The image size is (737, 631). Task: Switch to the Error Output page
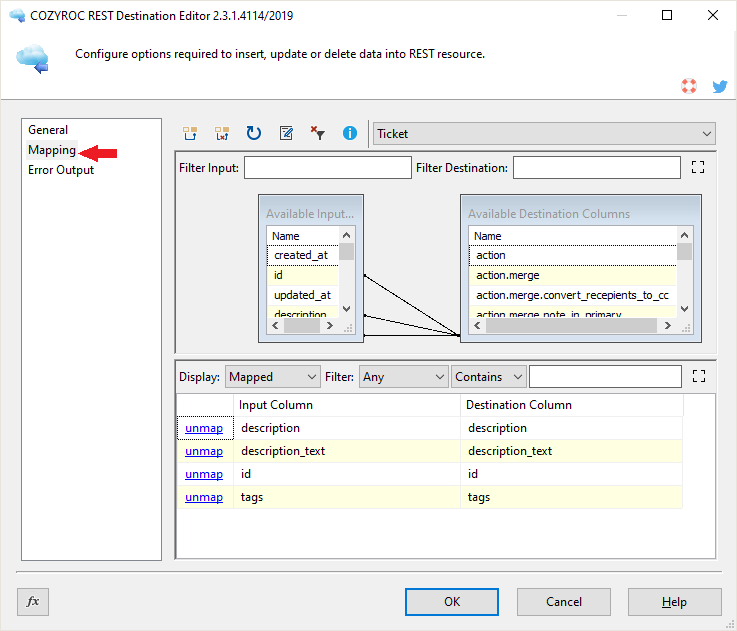coord(61,170)
